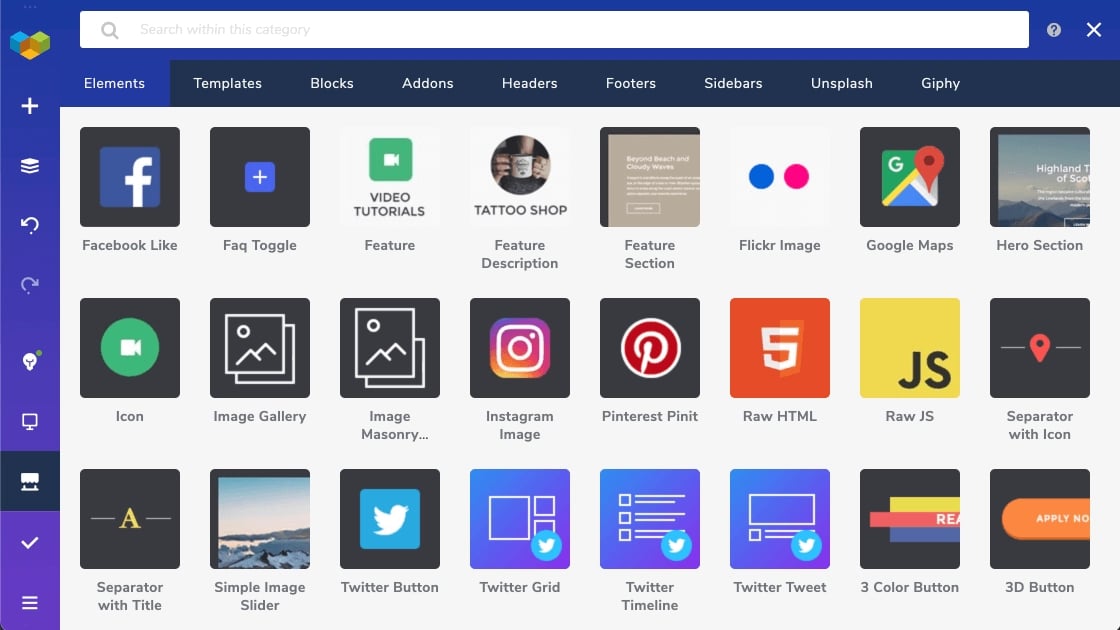
Task: Select the Separator with Title element
Action: pyautogui.click(x=130, y=519)
